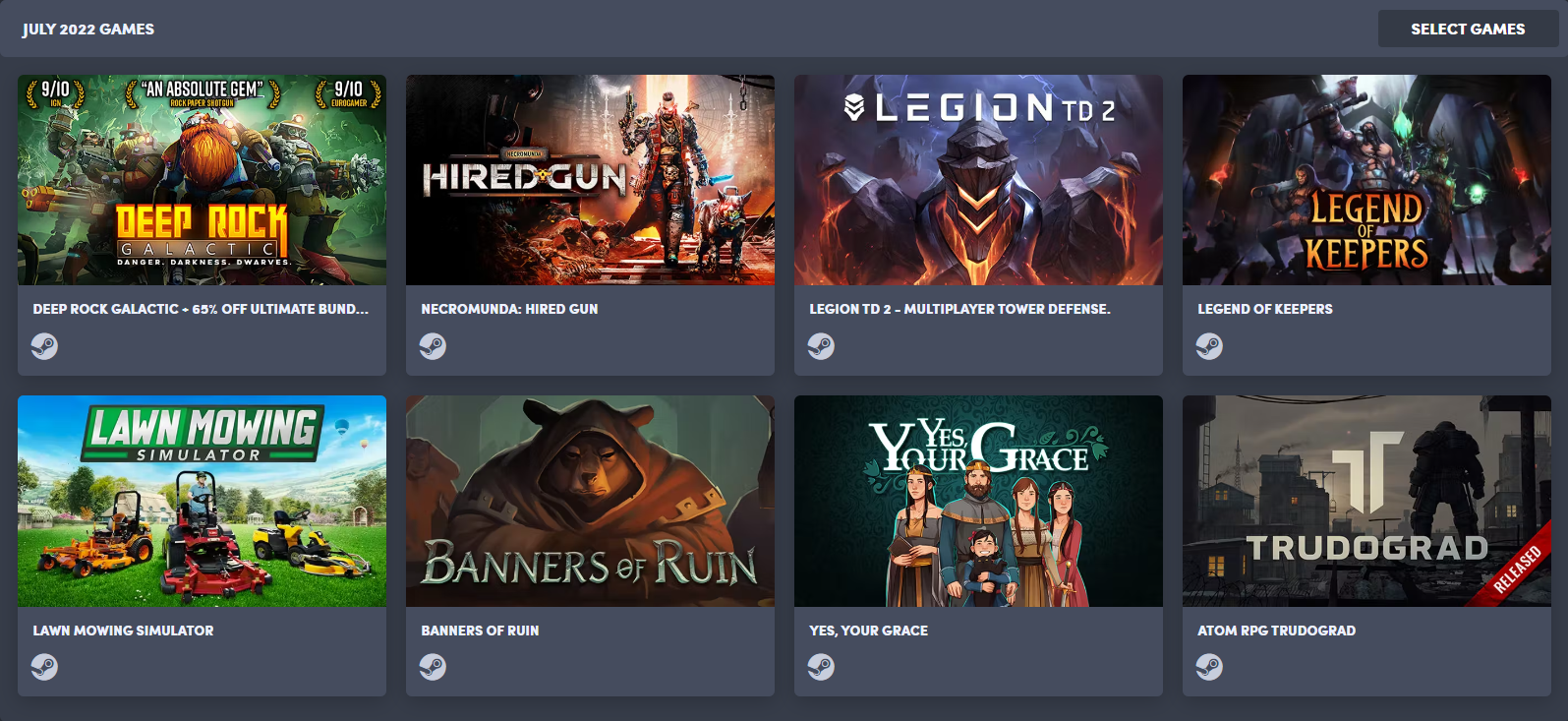
Task: Open the Legend of Keepers cover art
Action: click(x=1366, y=180)
